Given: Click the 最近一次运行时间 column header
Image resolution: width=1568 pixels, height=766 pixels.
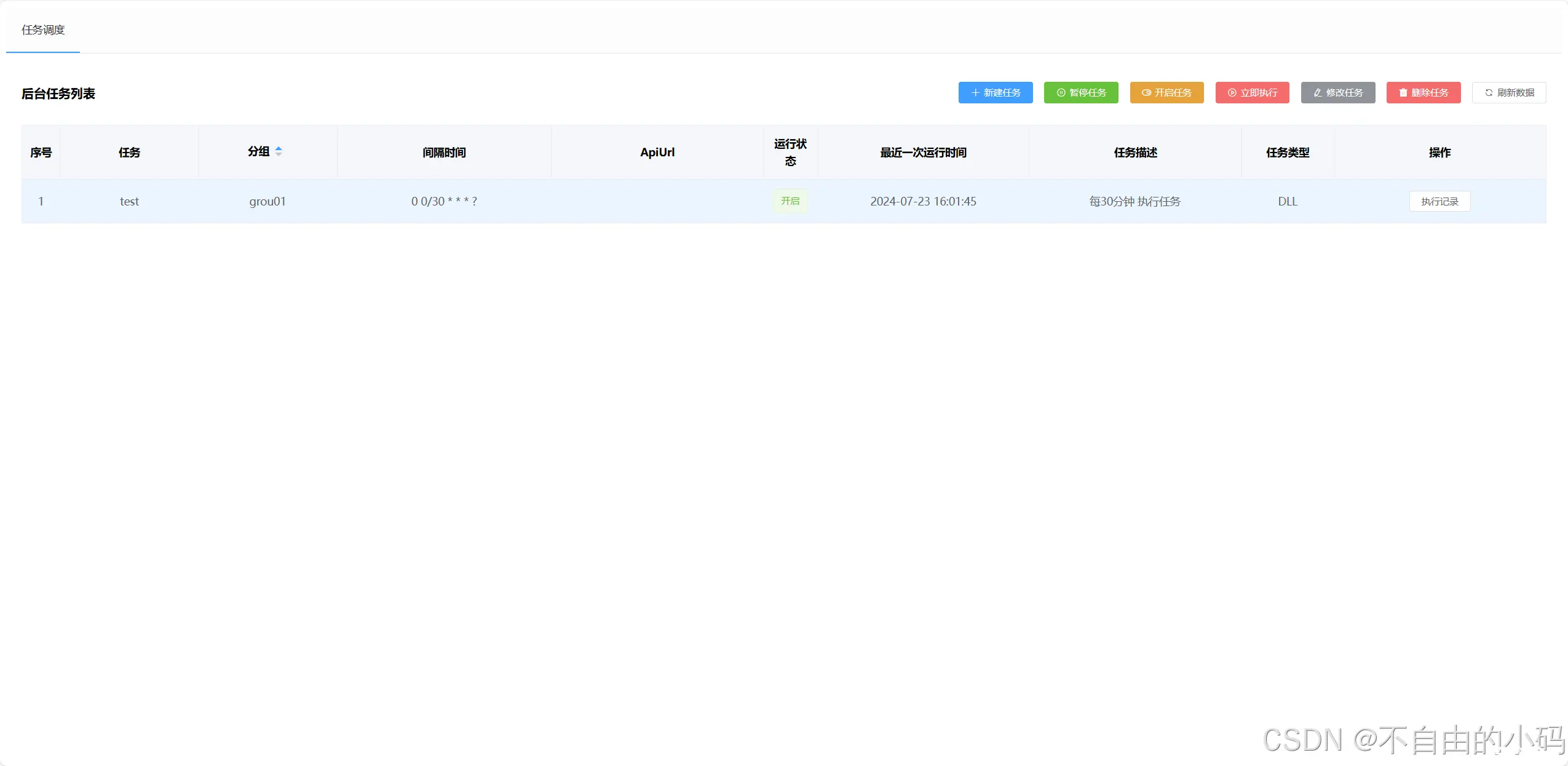Looking at the screenshot, I should [x=923, y=153].
